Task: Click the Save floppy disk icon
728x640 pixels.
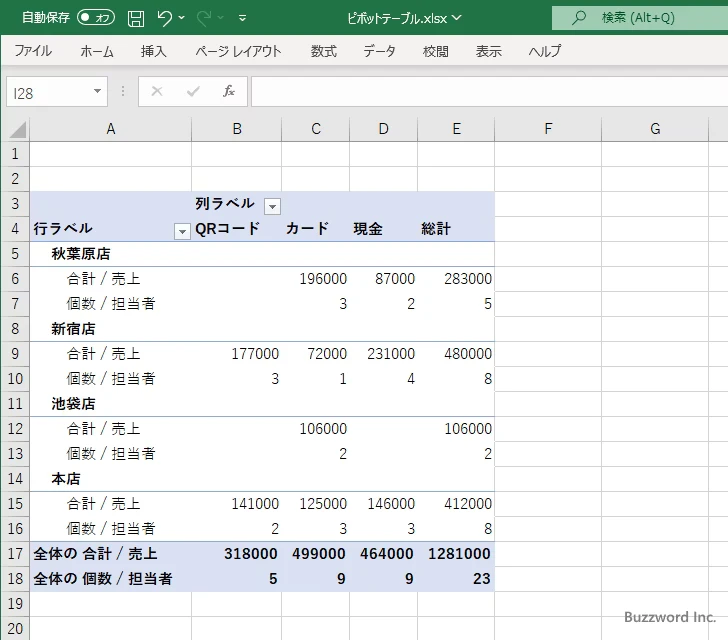Action: click(x=136, y=18)
